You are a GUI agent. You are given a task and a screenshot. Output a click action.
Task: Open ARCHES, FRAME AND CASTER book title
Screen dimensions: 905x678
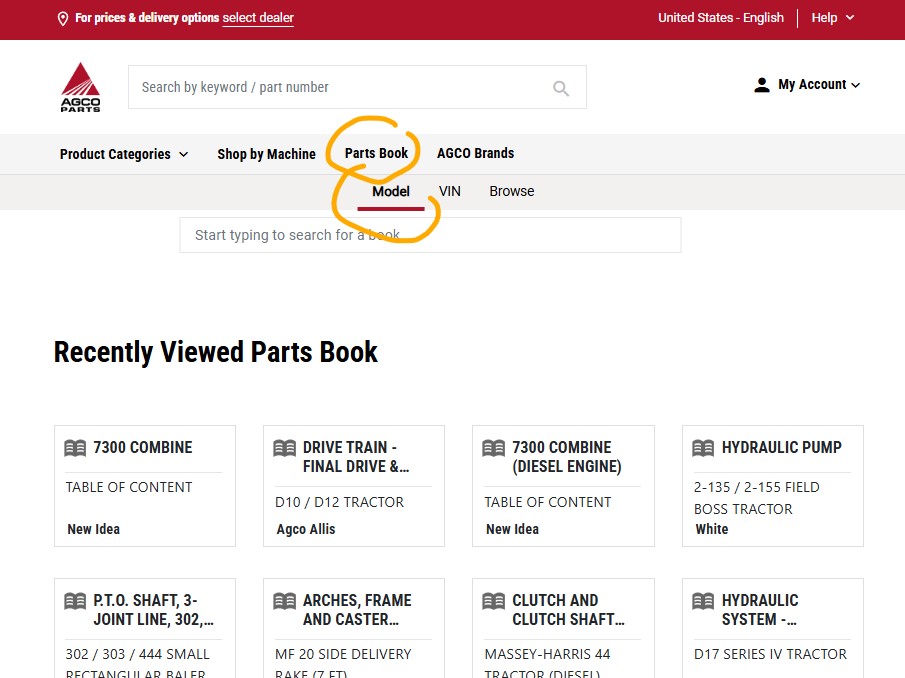click(x=357, y=610)
